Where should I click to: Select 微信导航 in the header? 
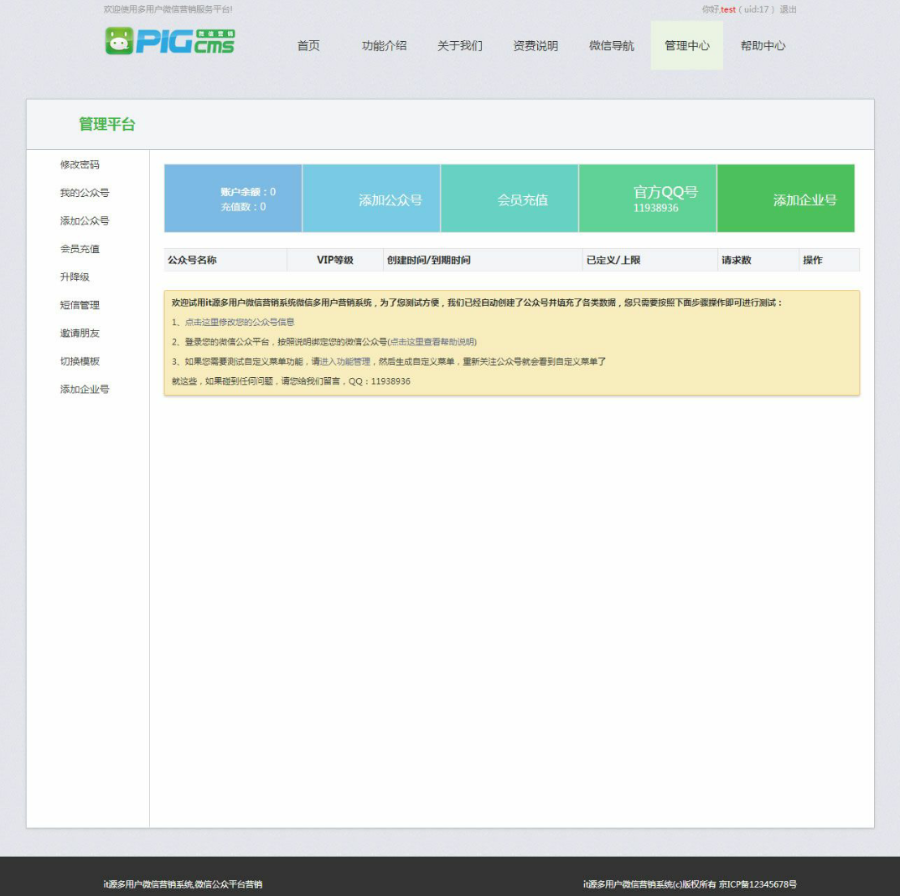click(x=611, y=45)
